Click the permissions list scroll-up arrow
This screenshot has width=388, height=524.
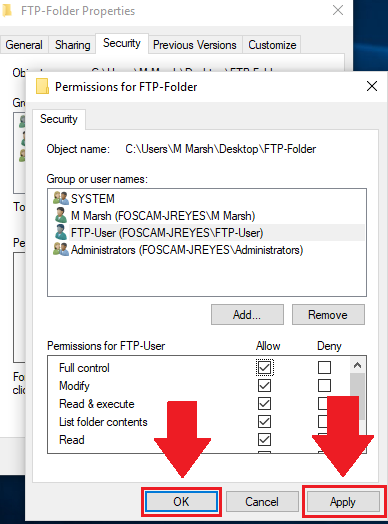point(357,365)
